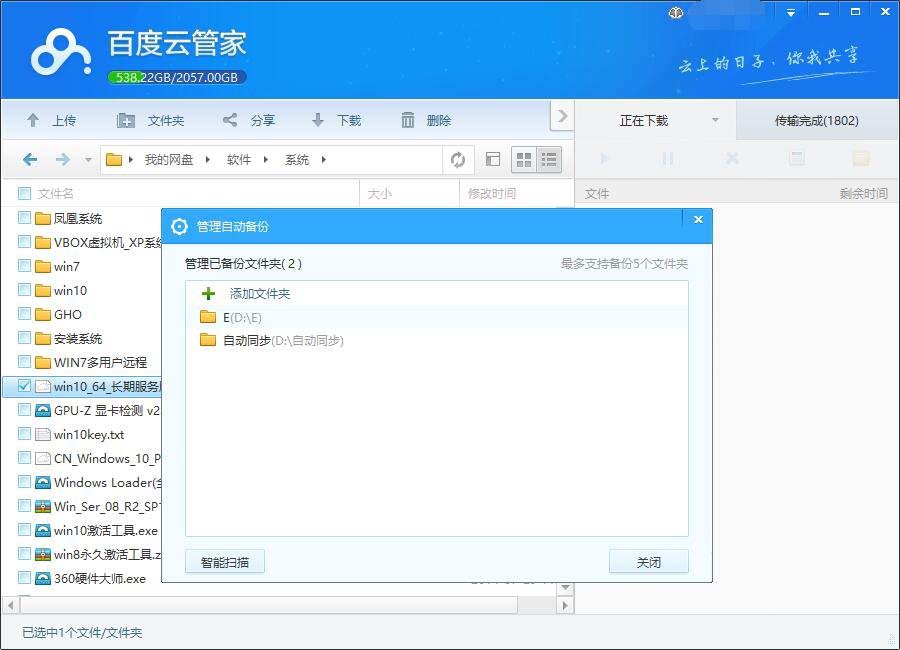Check the box for 安装系统 folder
The height and width of the screenshot is (650, 900).
tap(24, 338)
